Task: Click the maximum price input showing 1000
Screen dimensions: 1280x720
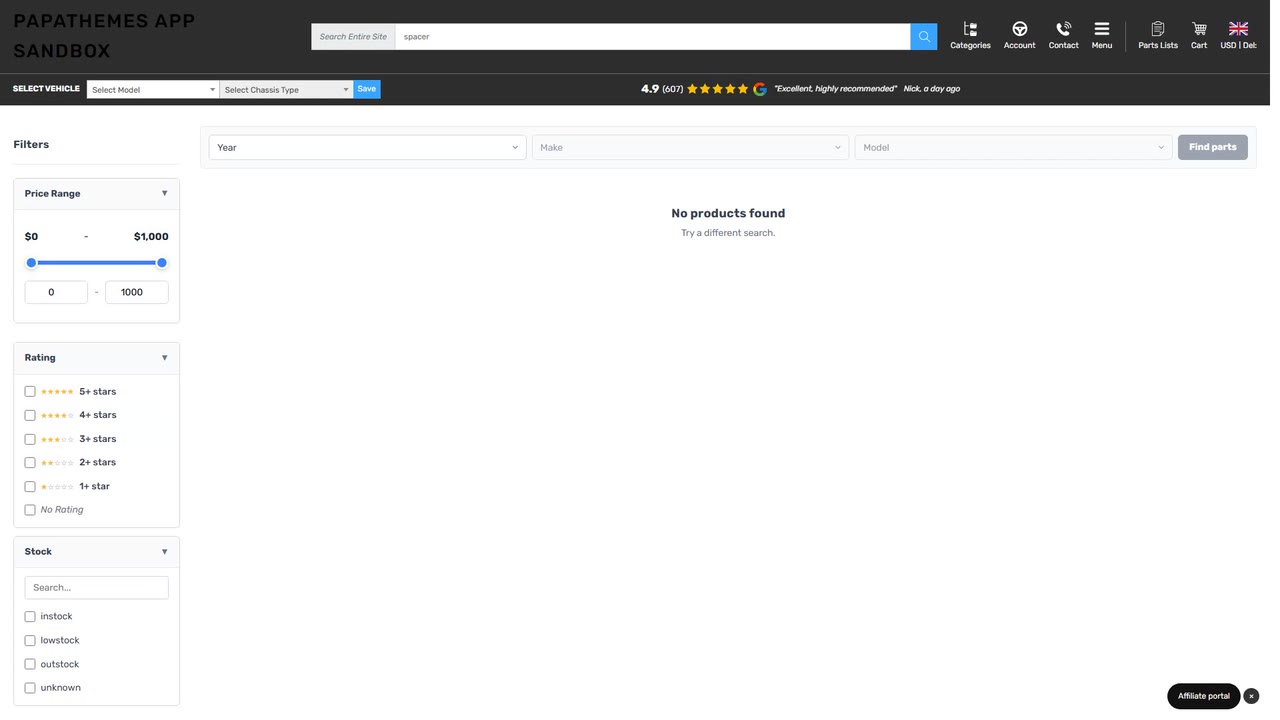Action: 137,292
